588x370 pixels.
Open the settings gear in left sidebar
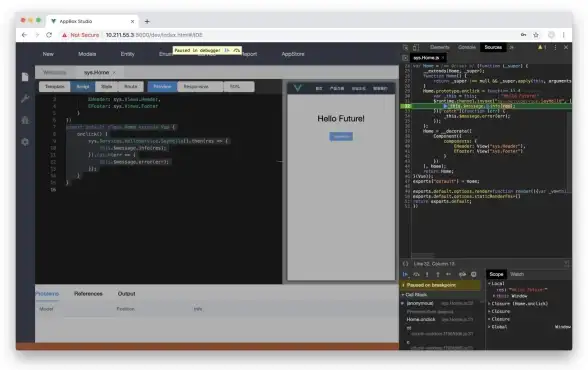tap(25, 142)
